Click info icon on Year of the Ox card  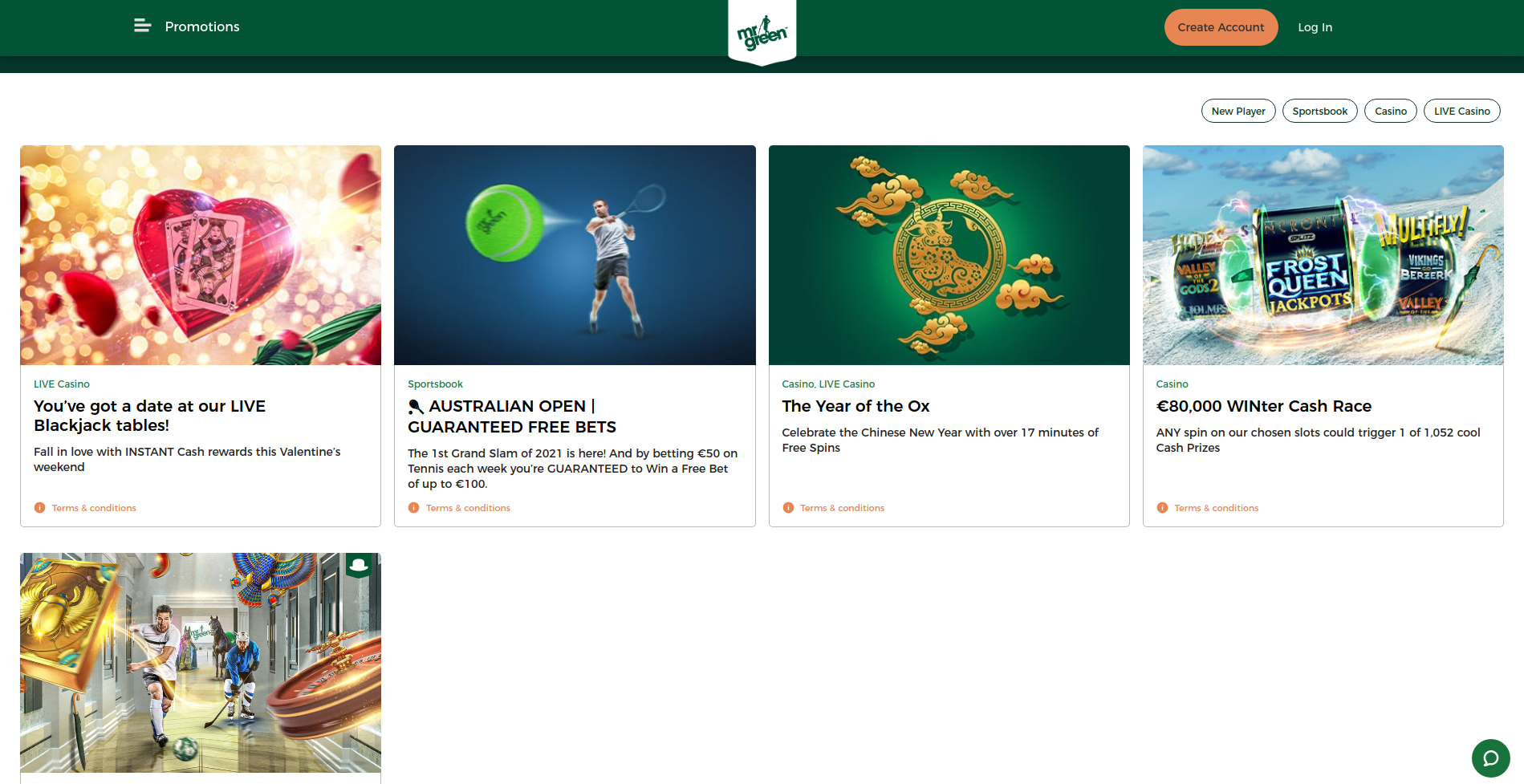(x=788, y=508)
